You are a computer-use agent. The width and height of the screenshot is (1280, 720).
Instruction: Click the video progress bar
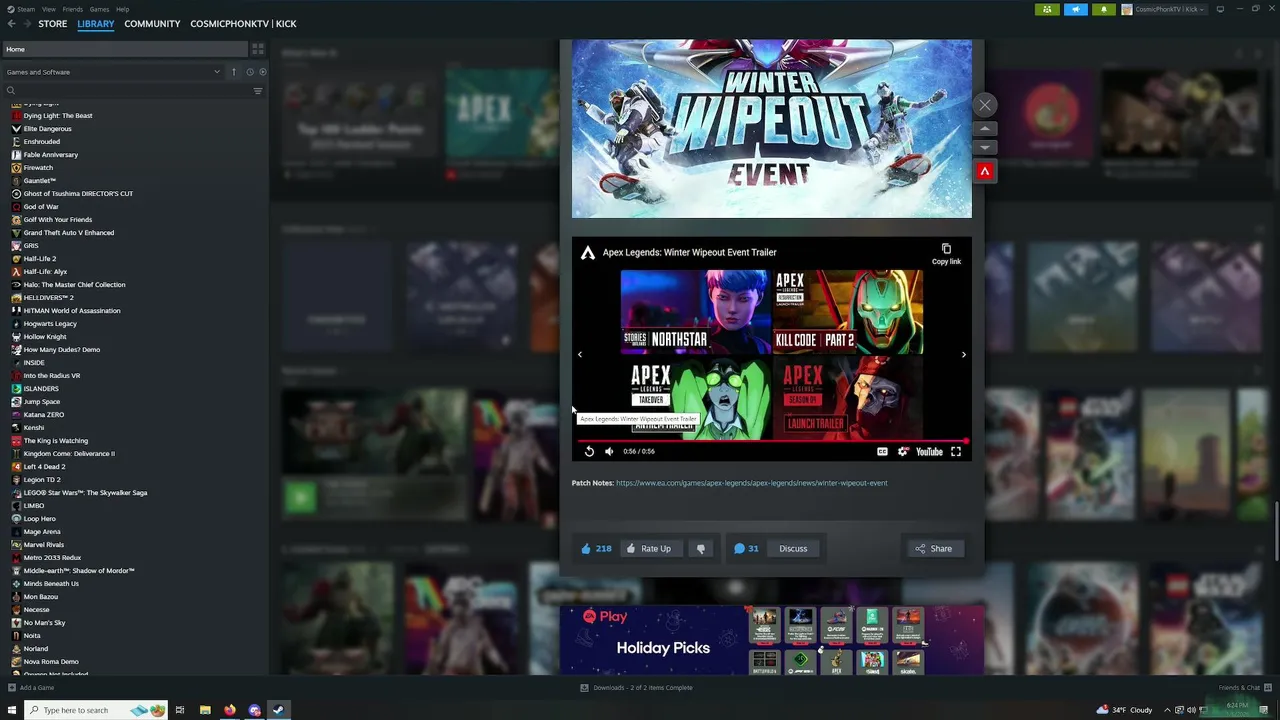(x=772, y=439)
